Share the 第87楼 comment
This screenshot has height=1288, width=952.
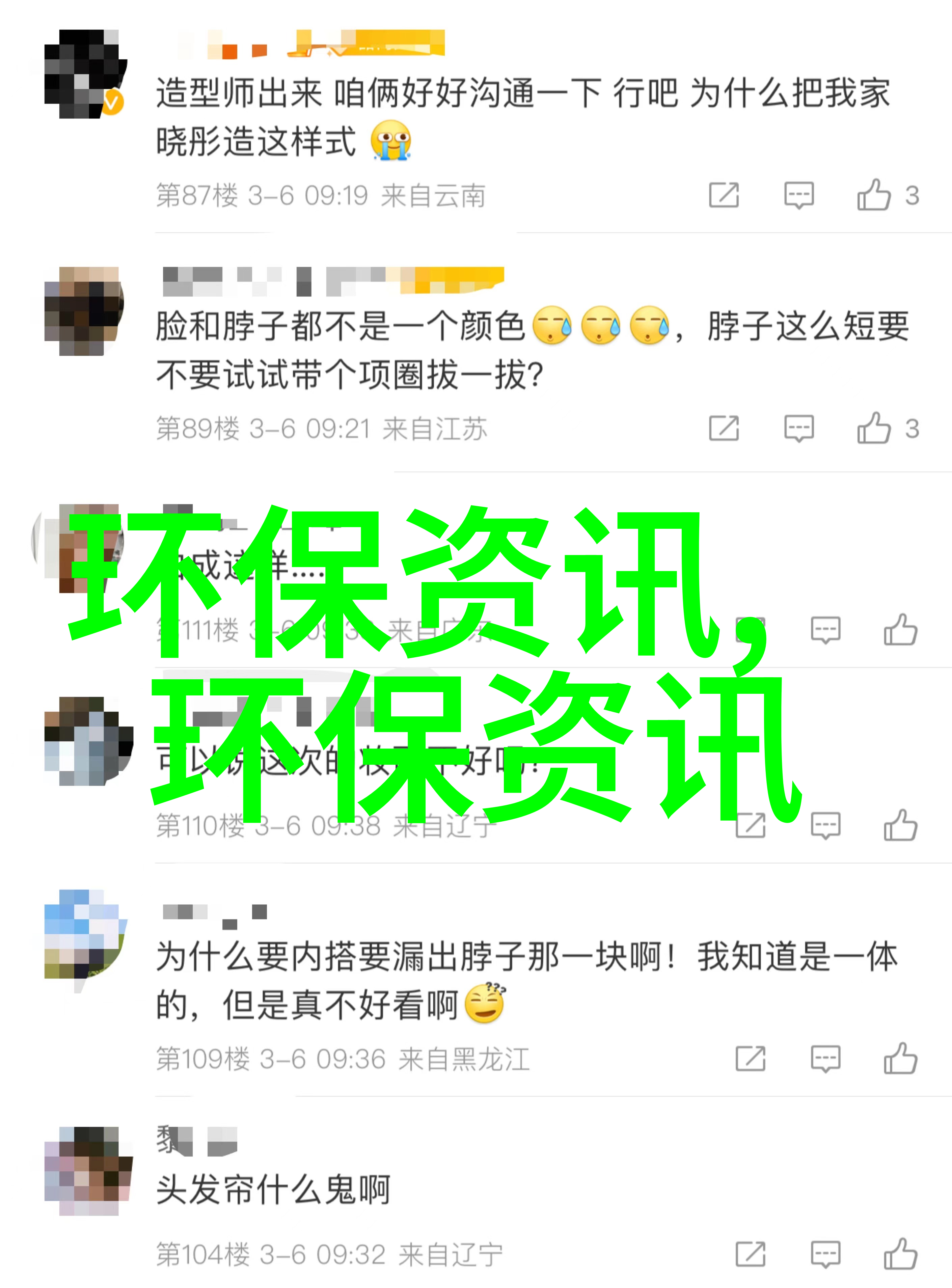[724, 195]
